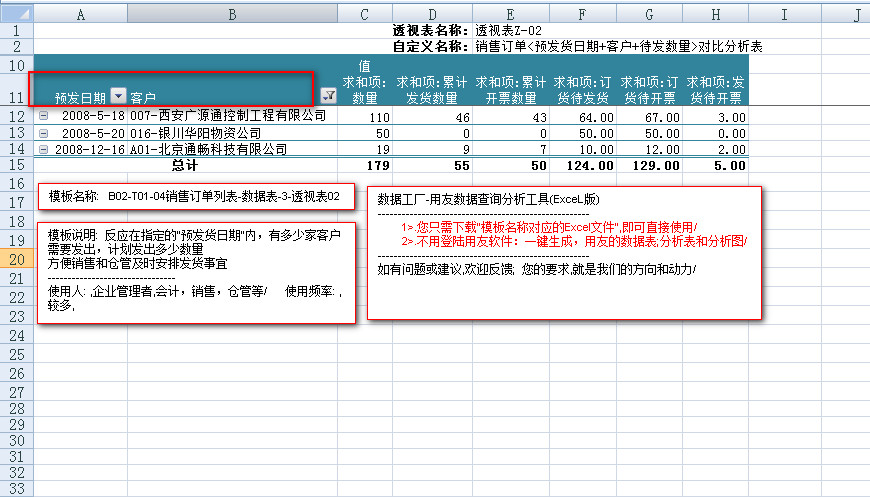The image size is (870, 497).
Task: Open the 客户 column filter button
Action: (x=328, y=96)
